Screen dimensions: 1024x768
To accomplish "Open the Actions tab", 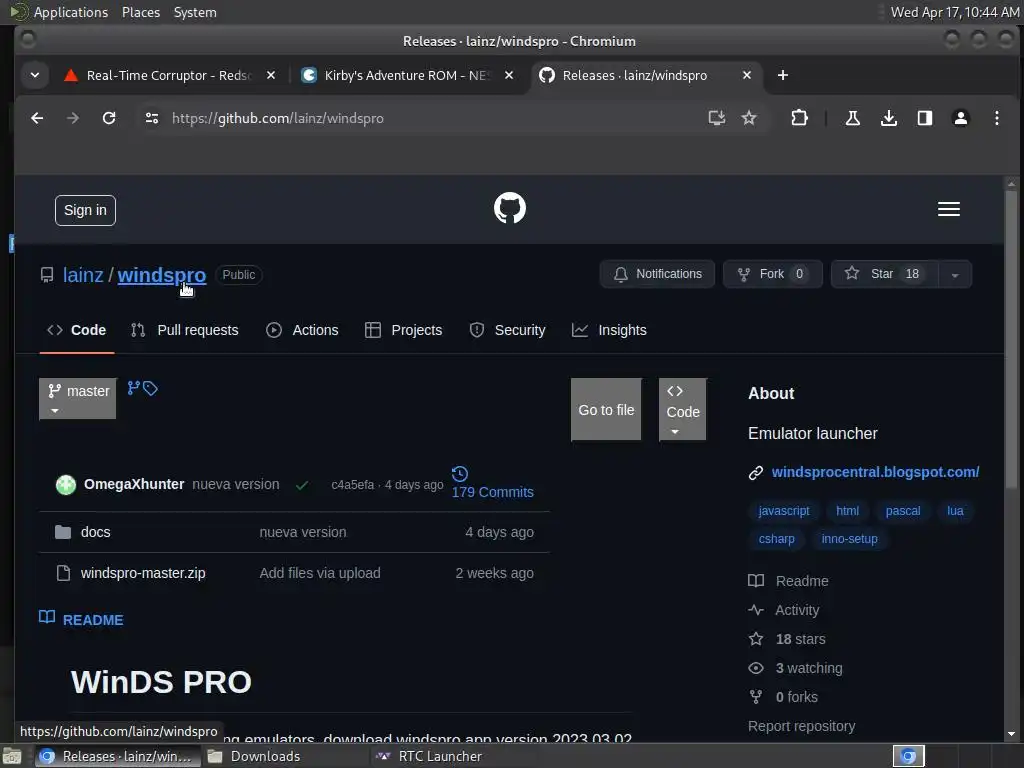I will (302, 330).
